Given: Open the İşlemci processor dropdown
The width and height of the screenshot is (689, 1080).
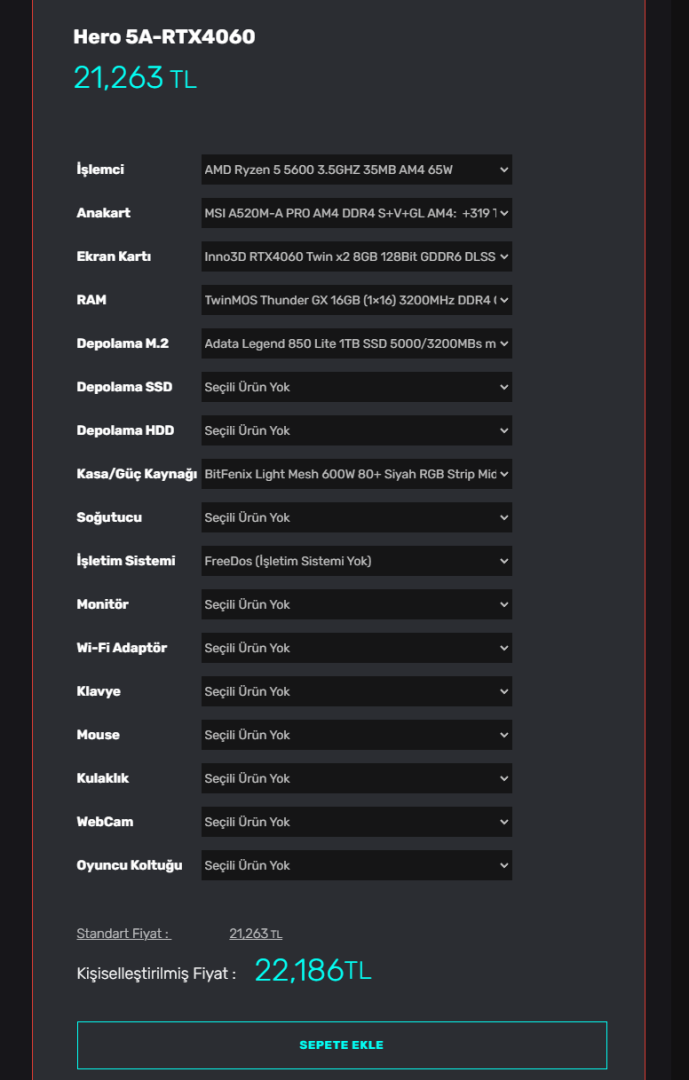Looking at the screenshot, I should (x=356, y=170).
